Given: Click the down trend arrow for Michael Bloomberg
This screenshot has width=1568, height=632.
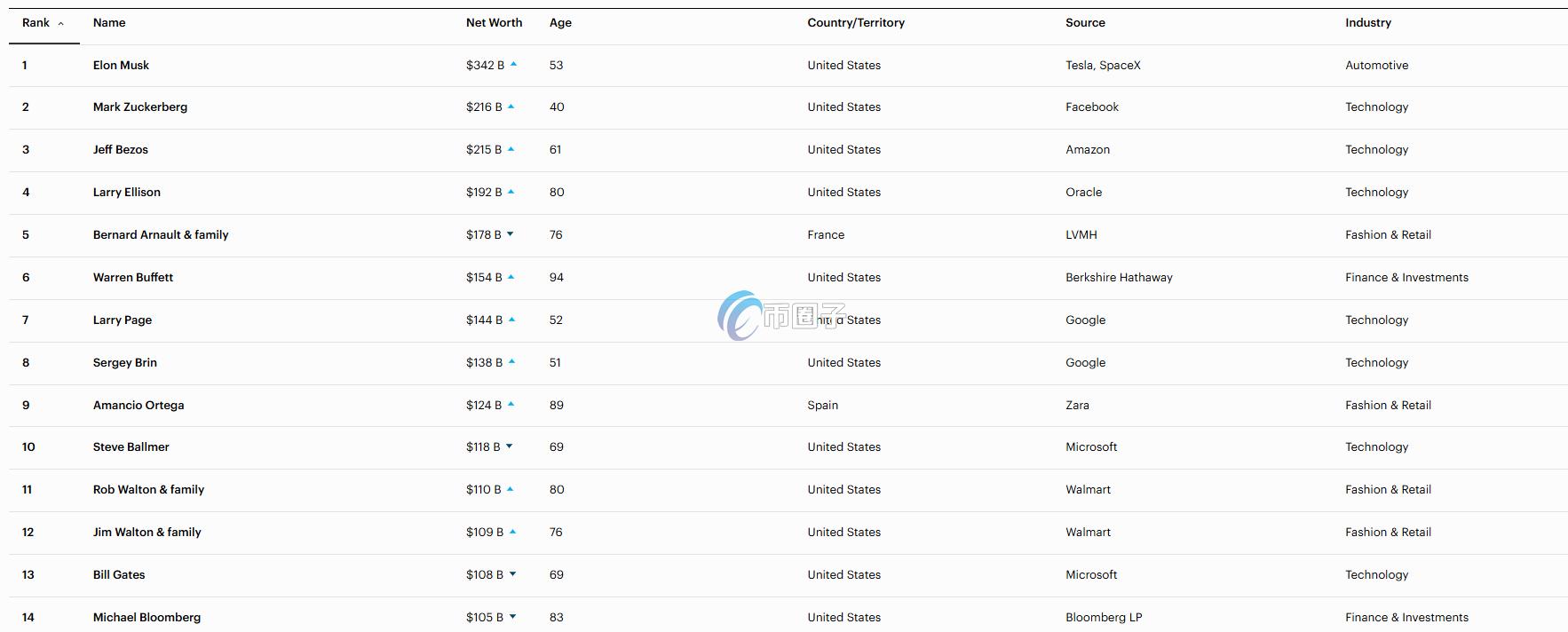Looking at the screenshot, I should (513, 617).
